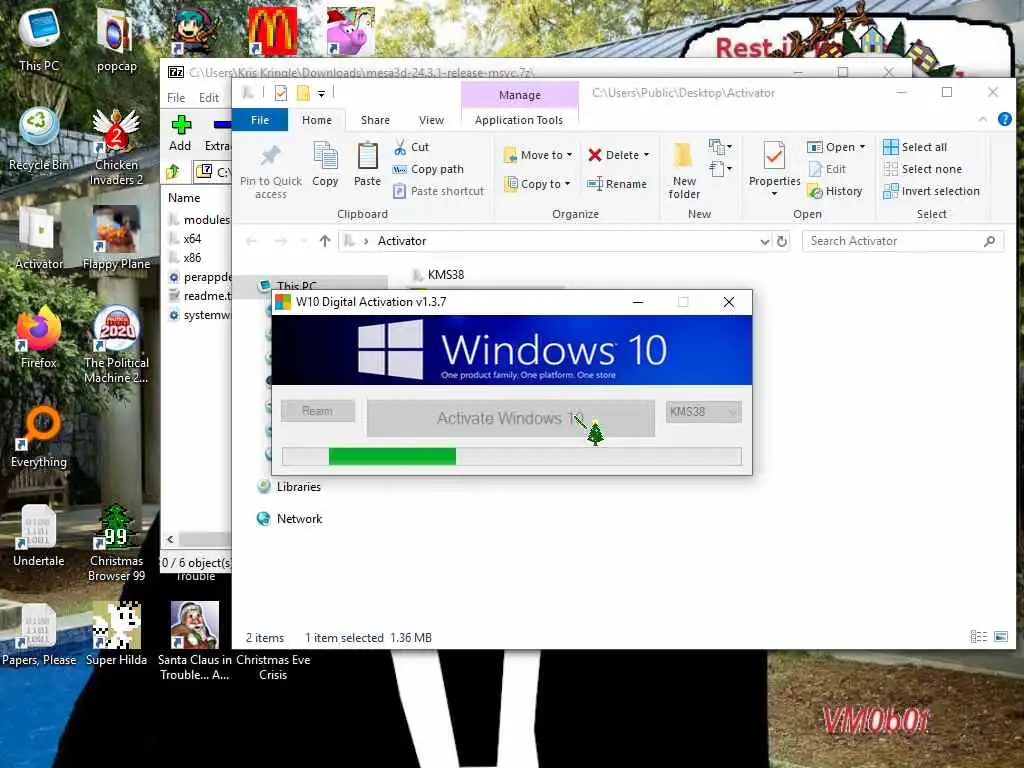Open The Political Machine 2020 shortcut

(116, 344)
